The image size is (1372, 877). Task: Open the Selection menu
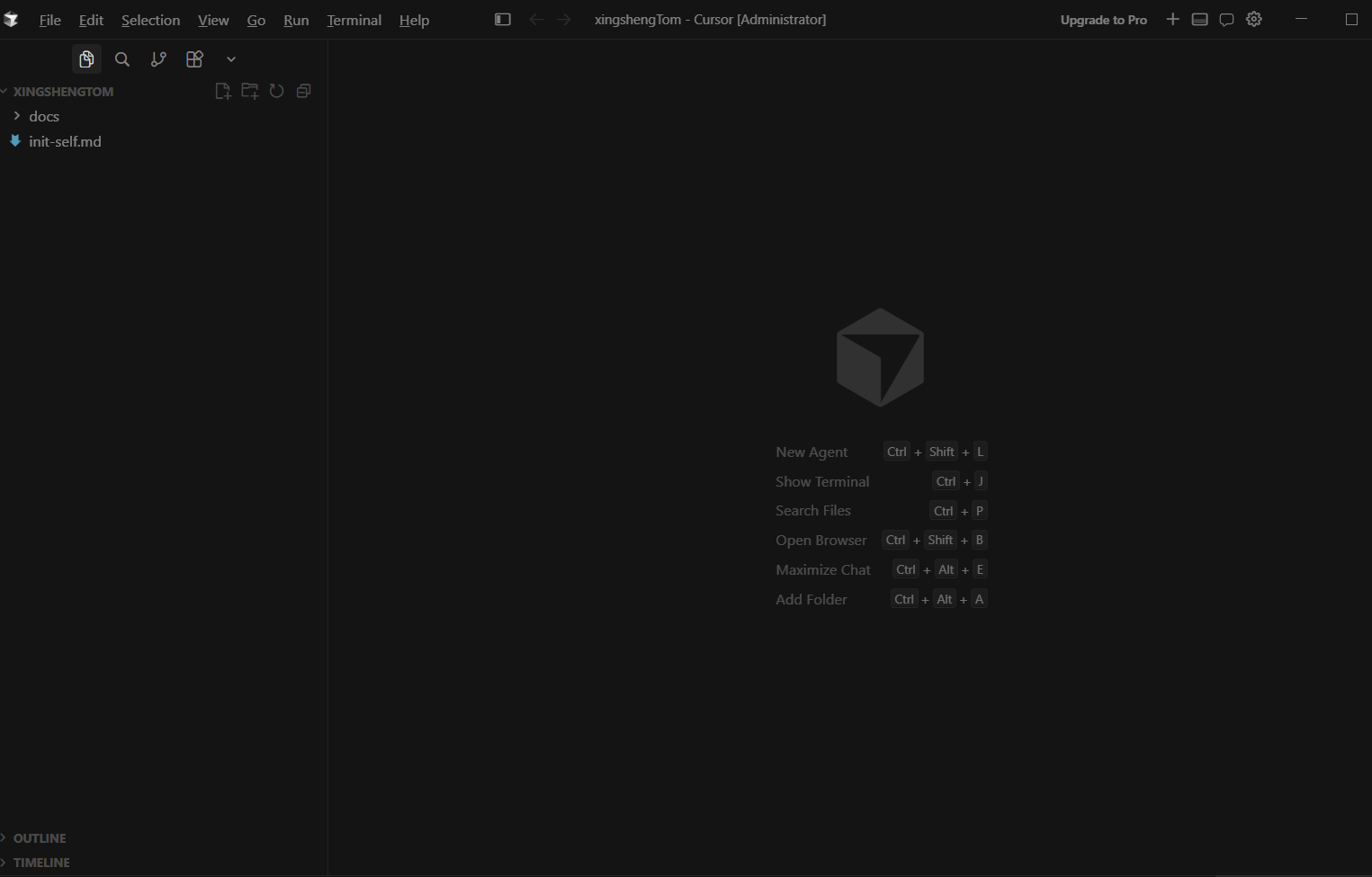pos(150,20)
